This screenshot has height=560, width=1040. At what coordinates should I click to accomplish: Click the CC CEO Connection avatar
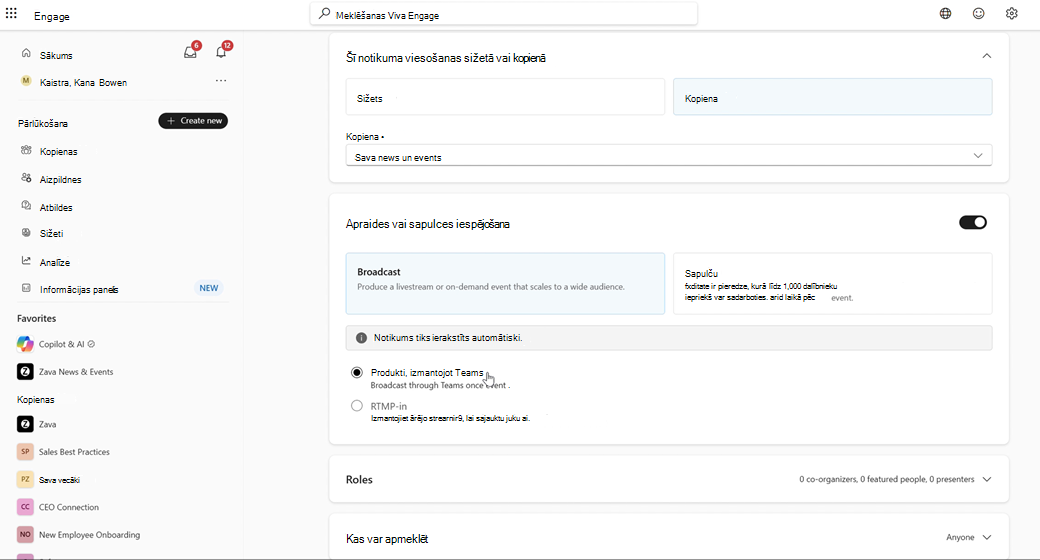tap(25, 507)
